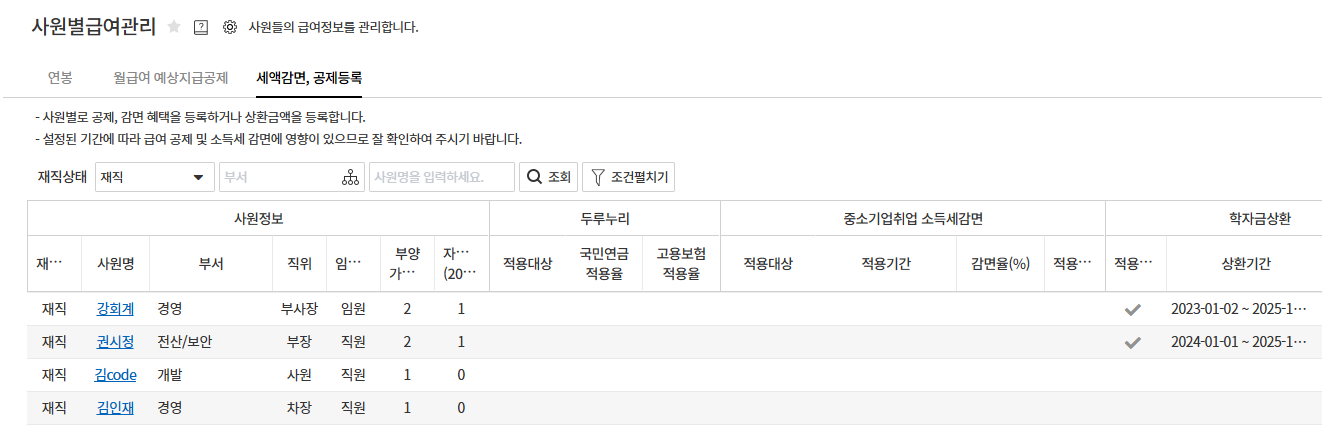Open the settings gear icon

230,27
